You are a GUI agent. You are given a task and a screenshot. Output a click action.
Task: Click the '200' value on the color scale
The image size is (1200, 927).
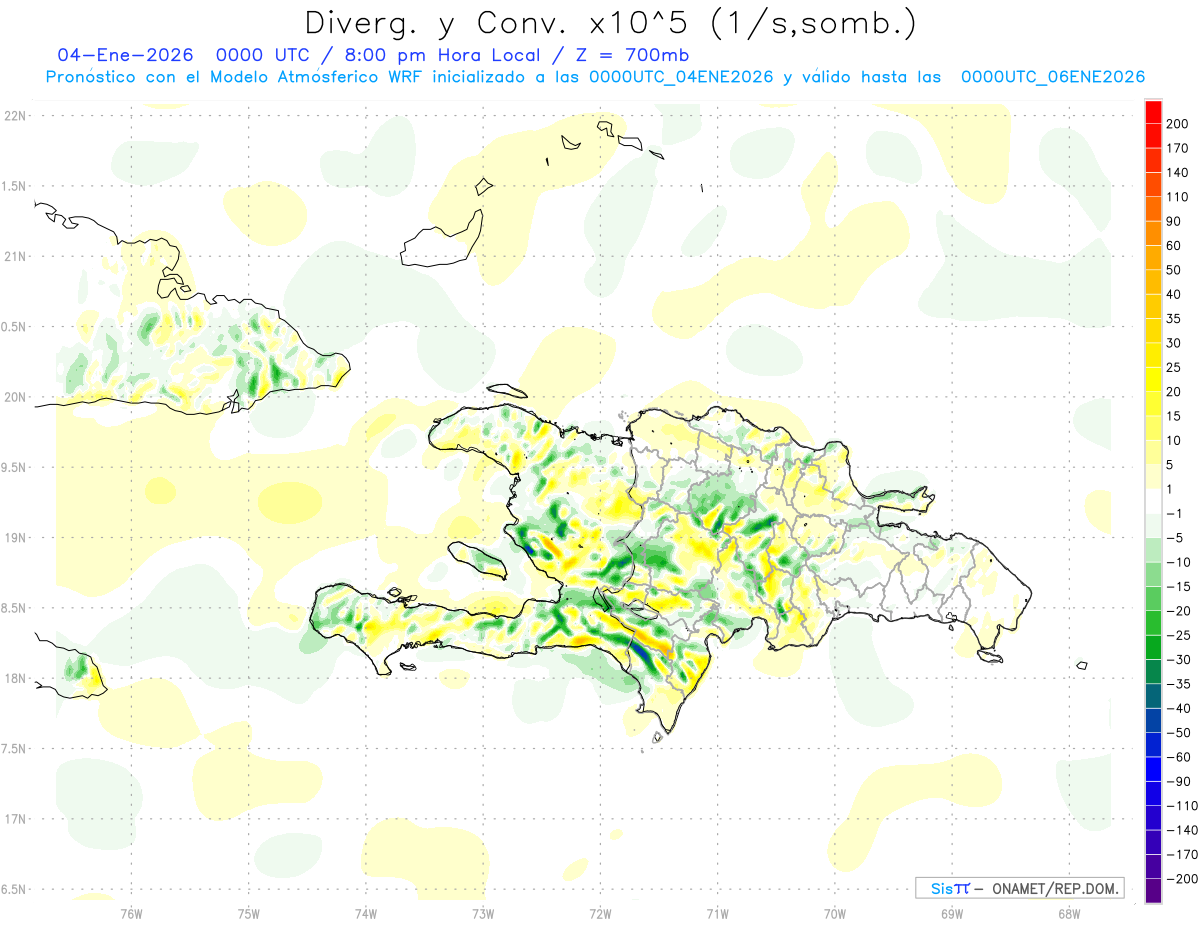pos(1177,124)
